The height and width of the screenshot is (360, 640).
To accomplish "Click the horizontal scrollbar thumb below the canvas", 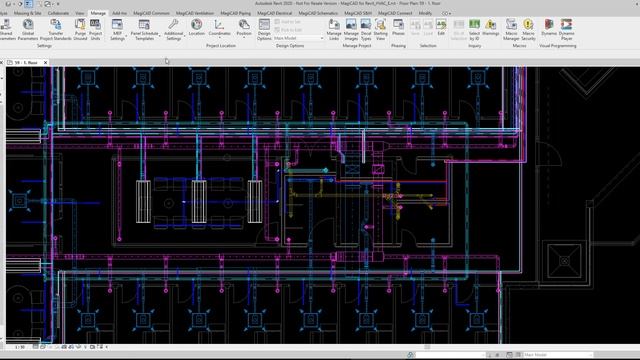I will [427, 347].
